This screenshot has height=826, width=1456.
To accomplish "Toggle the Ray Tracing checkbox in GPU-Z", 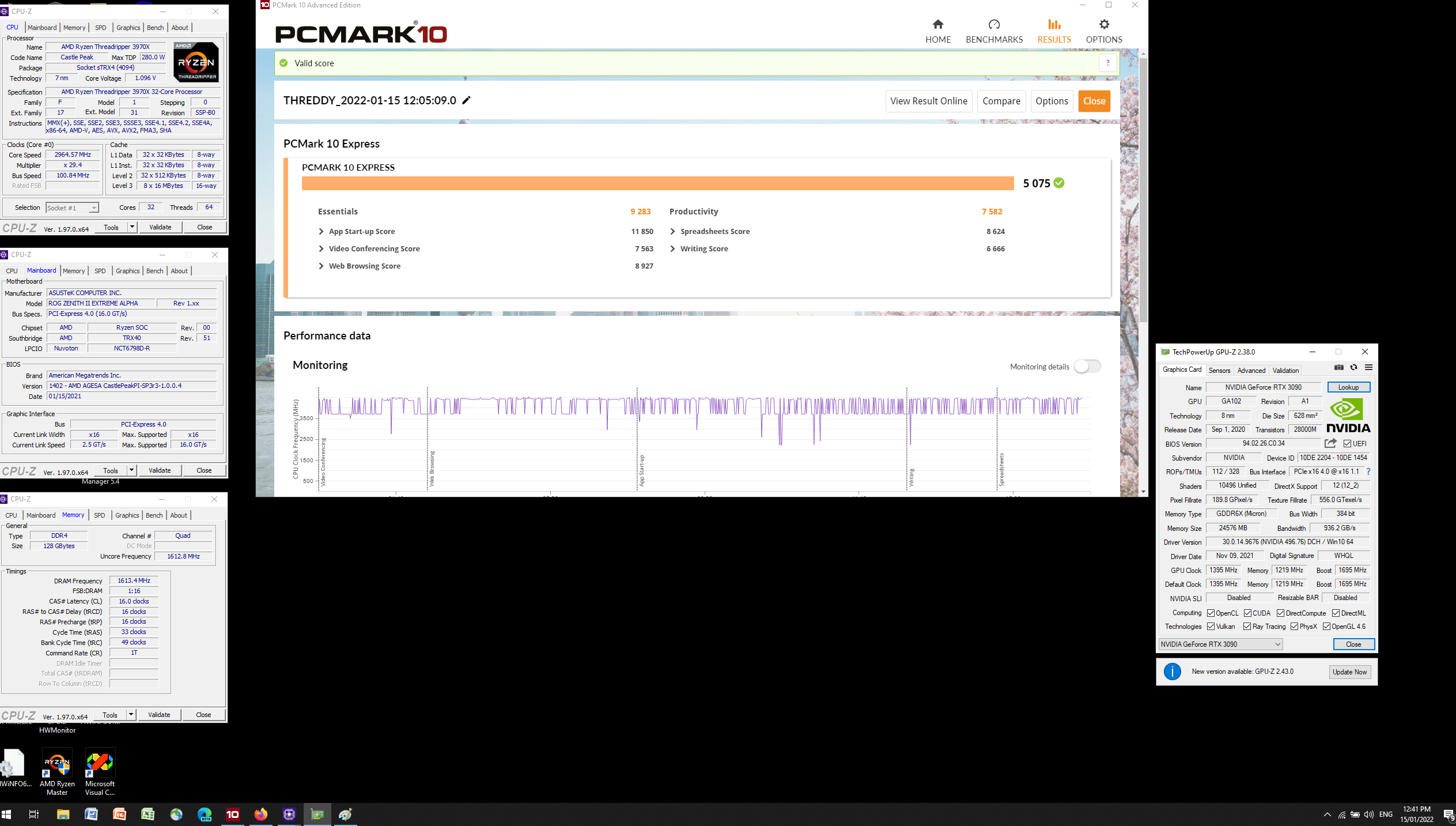I will click(x=1247, y=627).
